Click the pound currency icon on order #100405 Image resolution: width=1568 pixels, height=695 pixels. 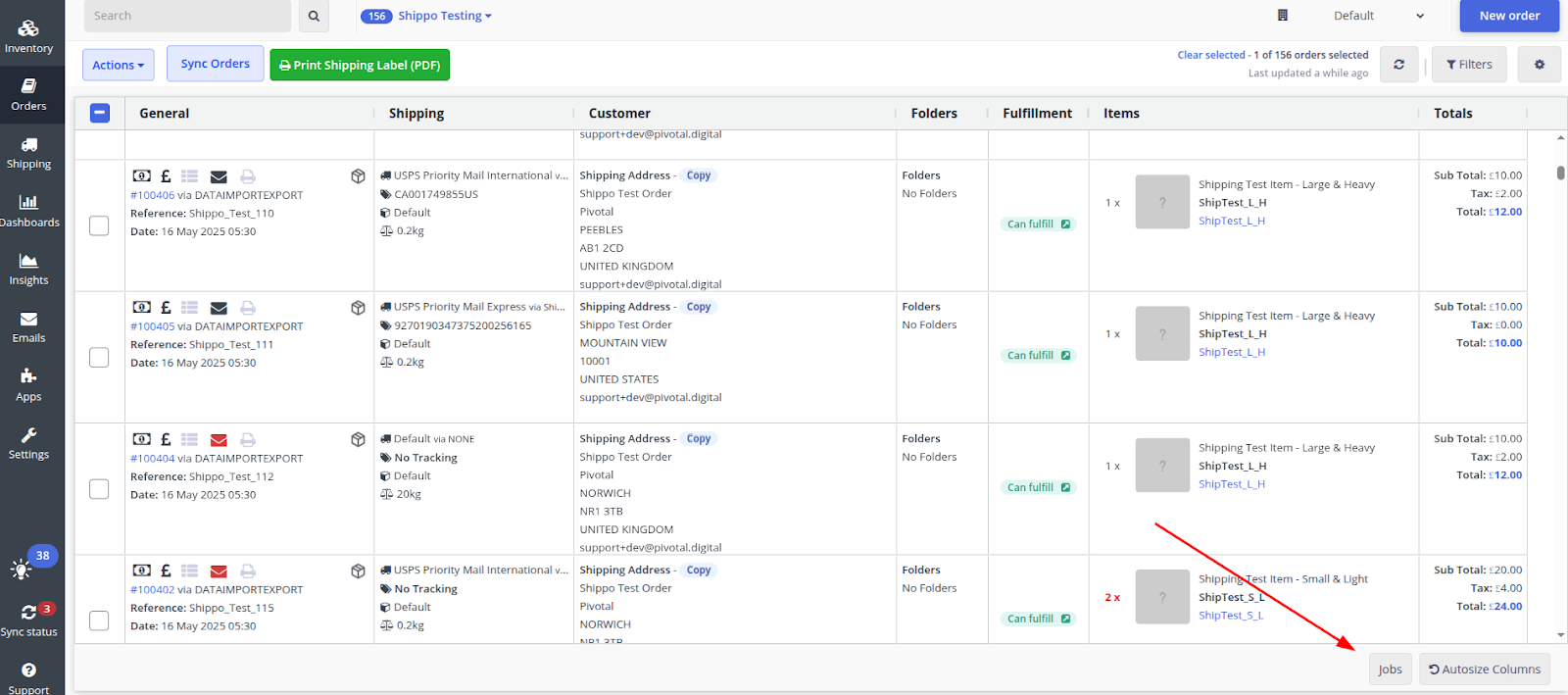click(x=166, y=308)
